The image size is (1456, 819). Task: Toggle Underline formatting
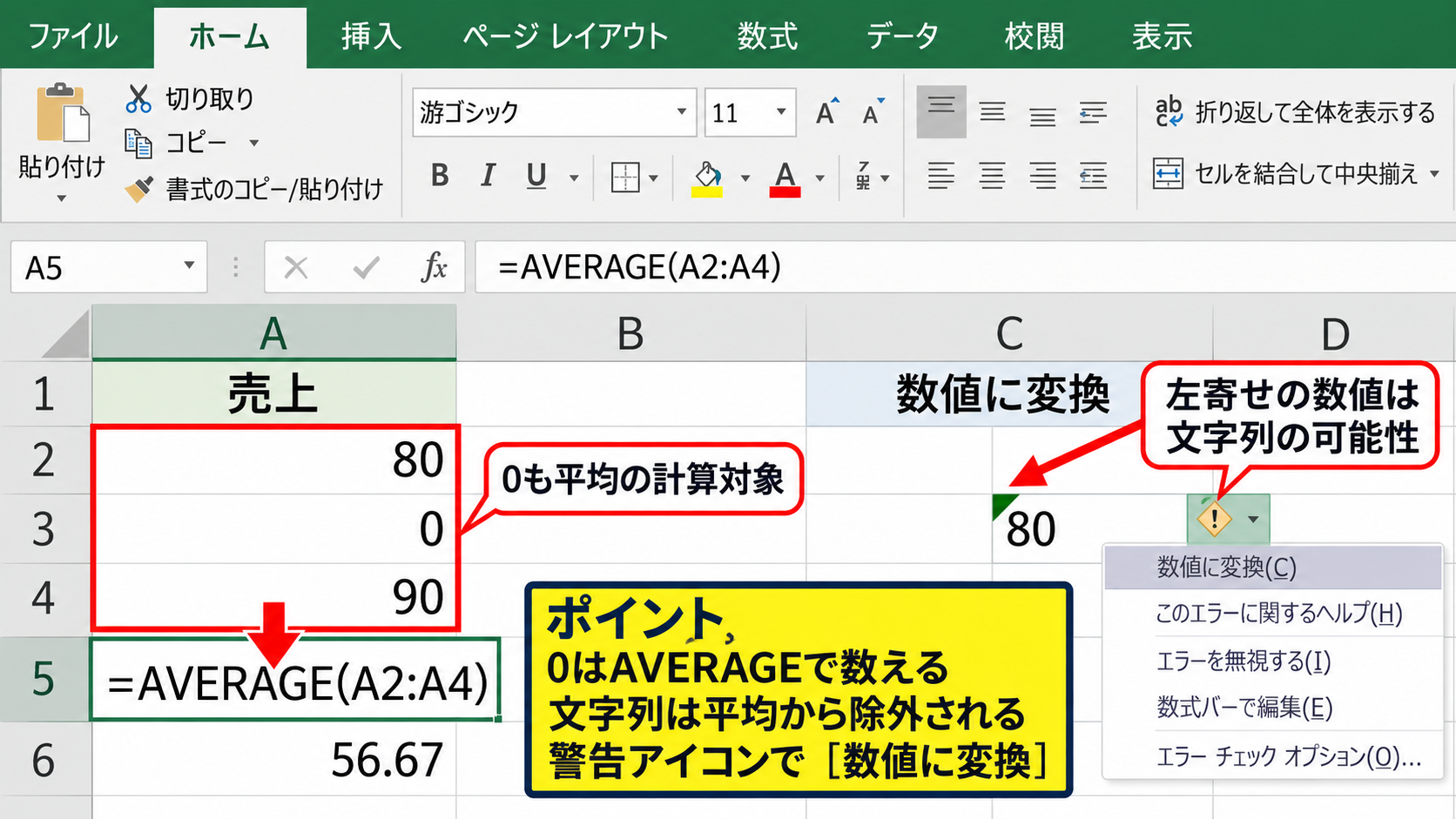(536, 177)
